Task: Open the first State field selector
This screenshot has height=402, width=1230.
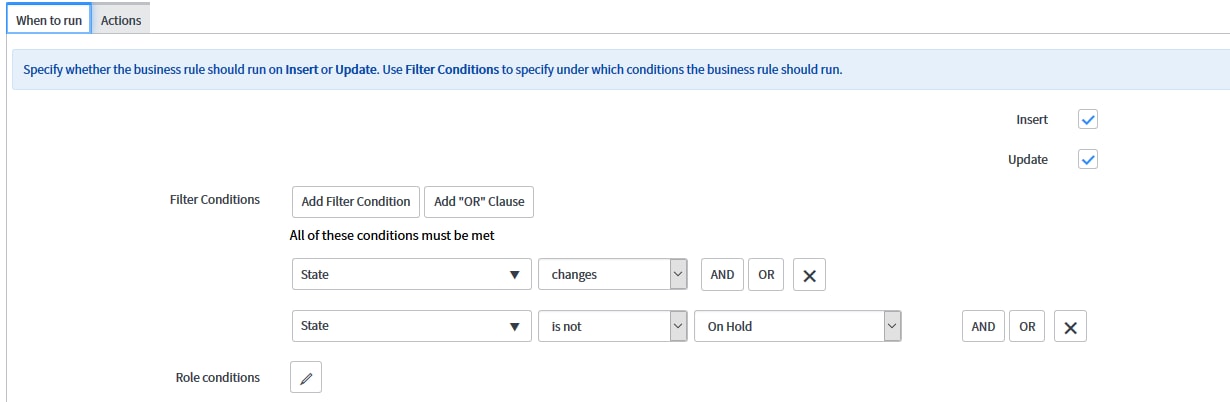Action: tap(411, 275)
